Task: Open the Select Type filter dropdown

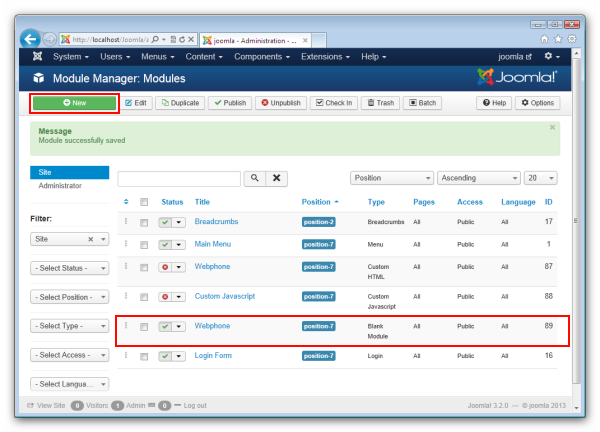Action: [x=69, y=326]
